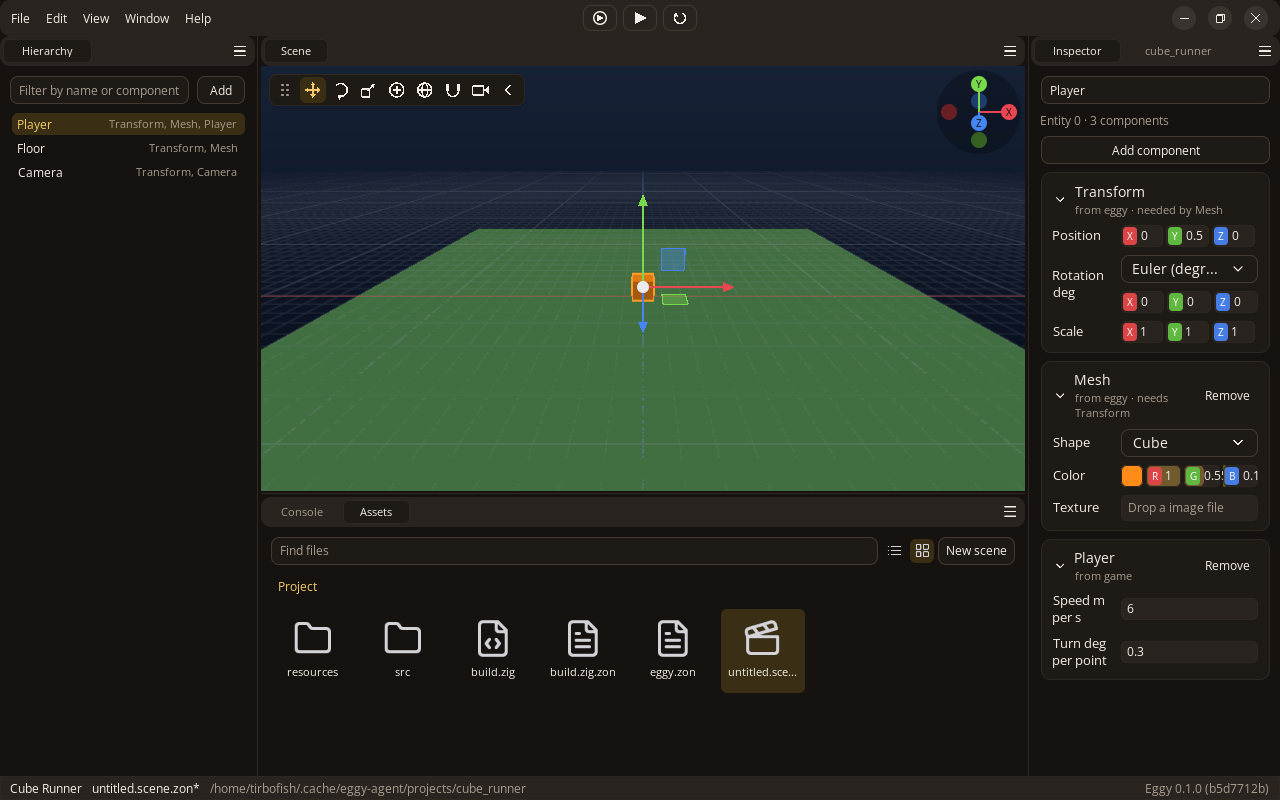Open the Inspector panel hamburger menu
This screenshot has width=1280, height=800.
point(1265,51)
